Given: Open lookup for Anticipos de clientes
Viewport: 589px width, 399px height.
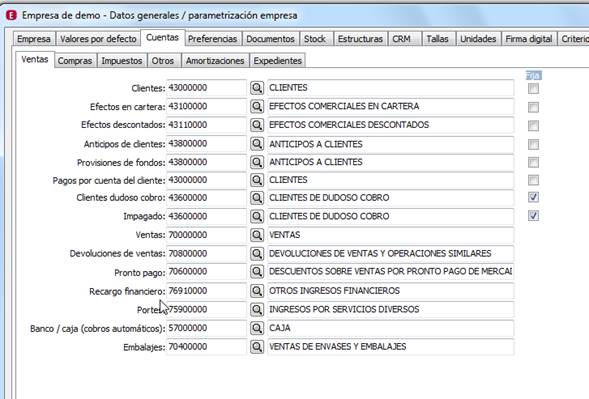Looking at the screenshot, I should (x=257, y=144).
